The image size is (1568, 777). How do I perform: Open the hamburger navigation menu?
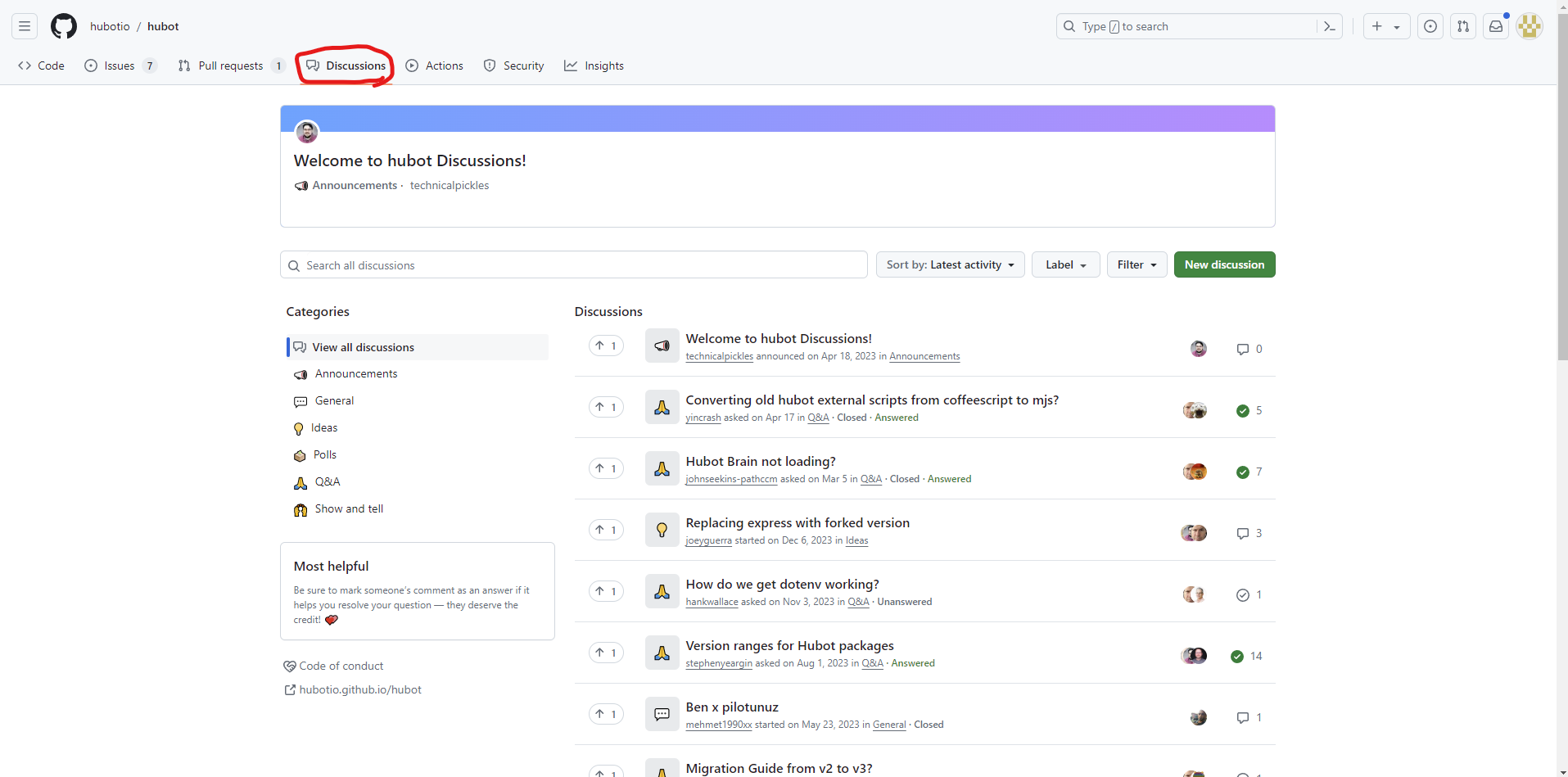tap(25, 26)
